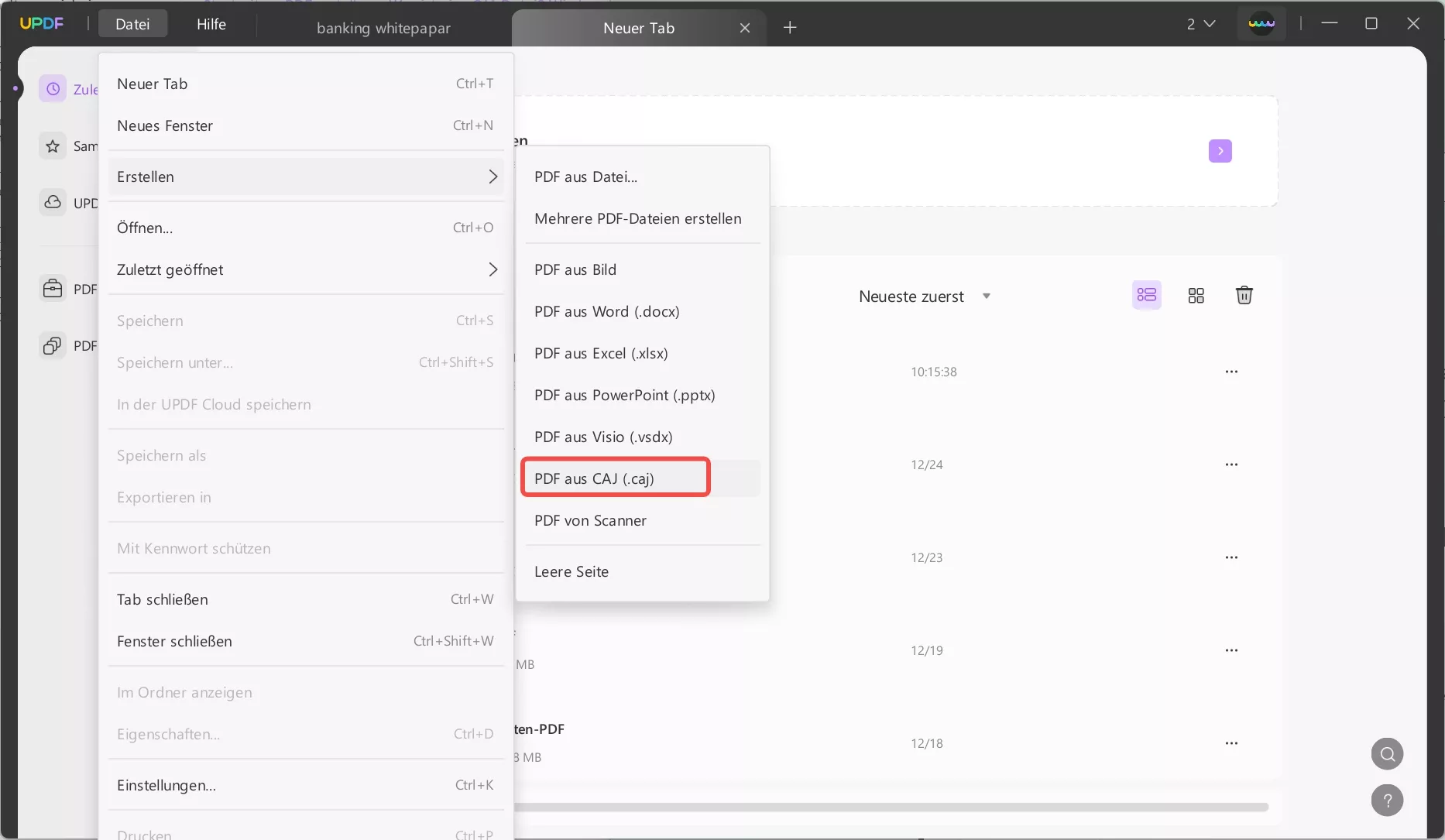Select PDF aus PowerPoint (.pptx)
The image size is (1445, 840).
(x=643, y=395)
